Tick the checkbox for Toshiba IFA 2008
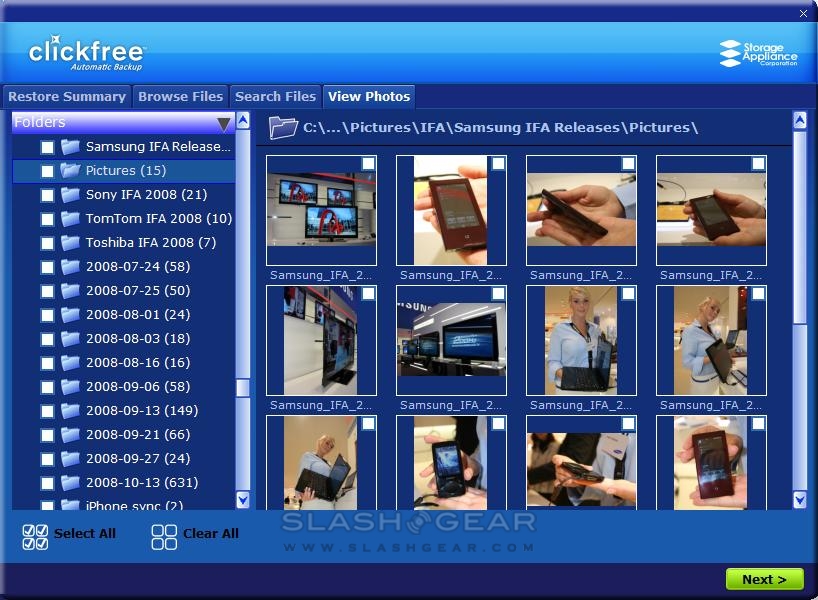This screenshot has height=600, width=818. (x=47, y=244)
